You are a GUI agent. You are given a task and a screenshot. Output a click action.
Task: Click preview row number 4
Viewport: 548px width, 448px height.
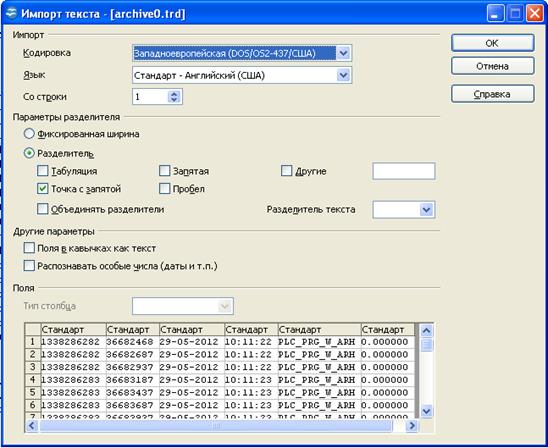coord(33,380)
